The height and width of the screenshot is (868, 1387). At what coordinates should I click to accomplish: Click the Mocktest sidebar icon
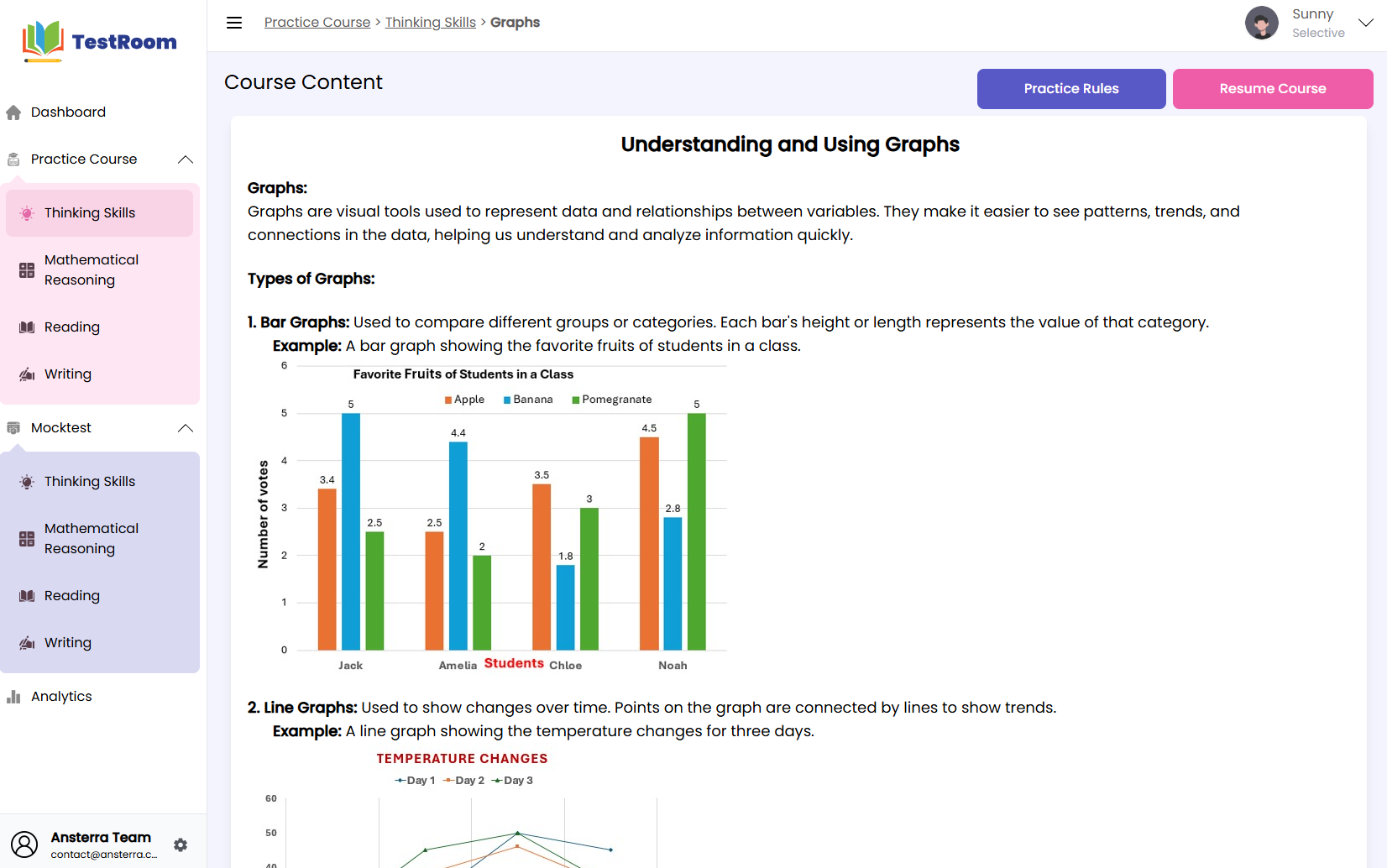pyautogui.click(x=13, y=428)
